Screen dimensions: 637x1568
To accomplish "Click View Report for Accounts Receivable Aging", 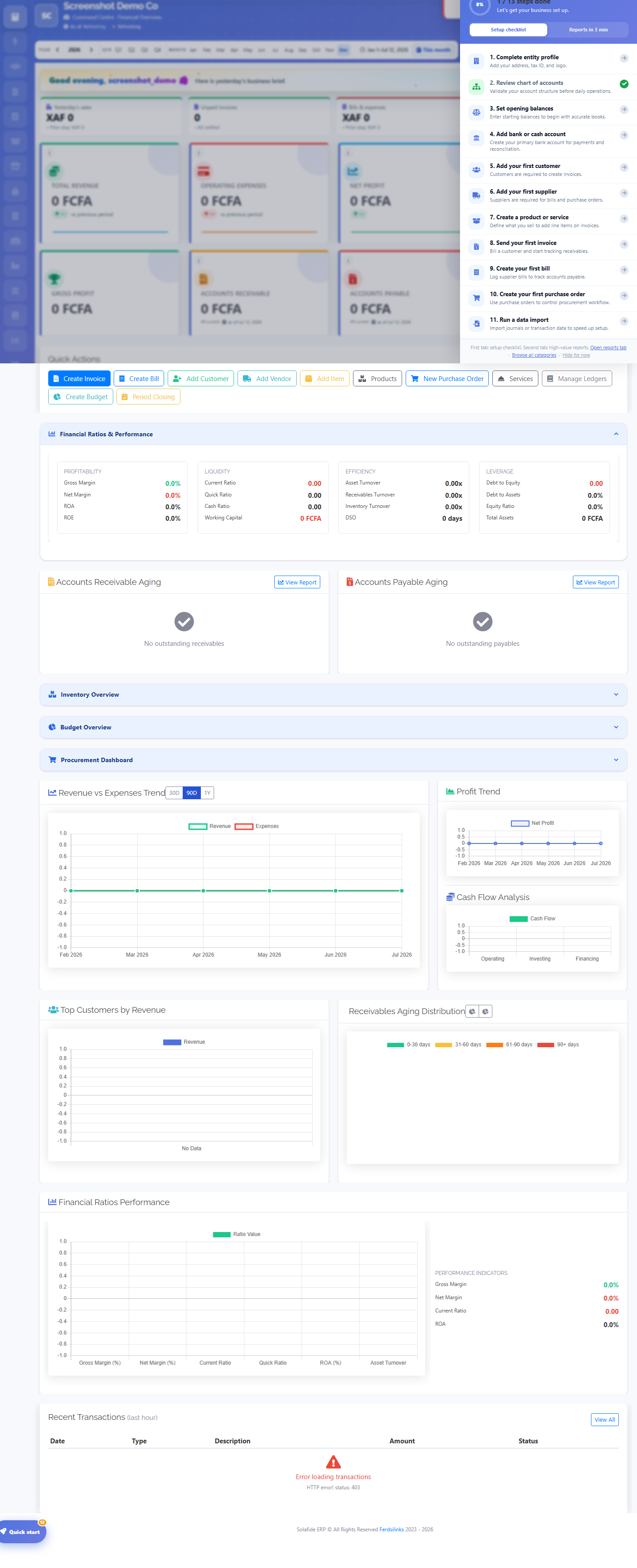I will click(297, 582).
